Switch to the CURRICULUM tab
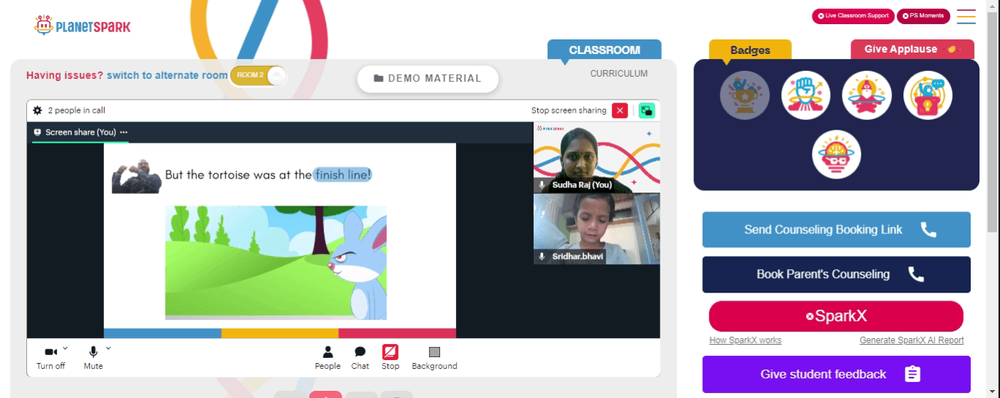This screenshot has width=1000, height=398. coord(619,73)
